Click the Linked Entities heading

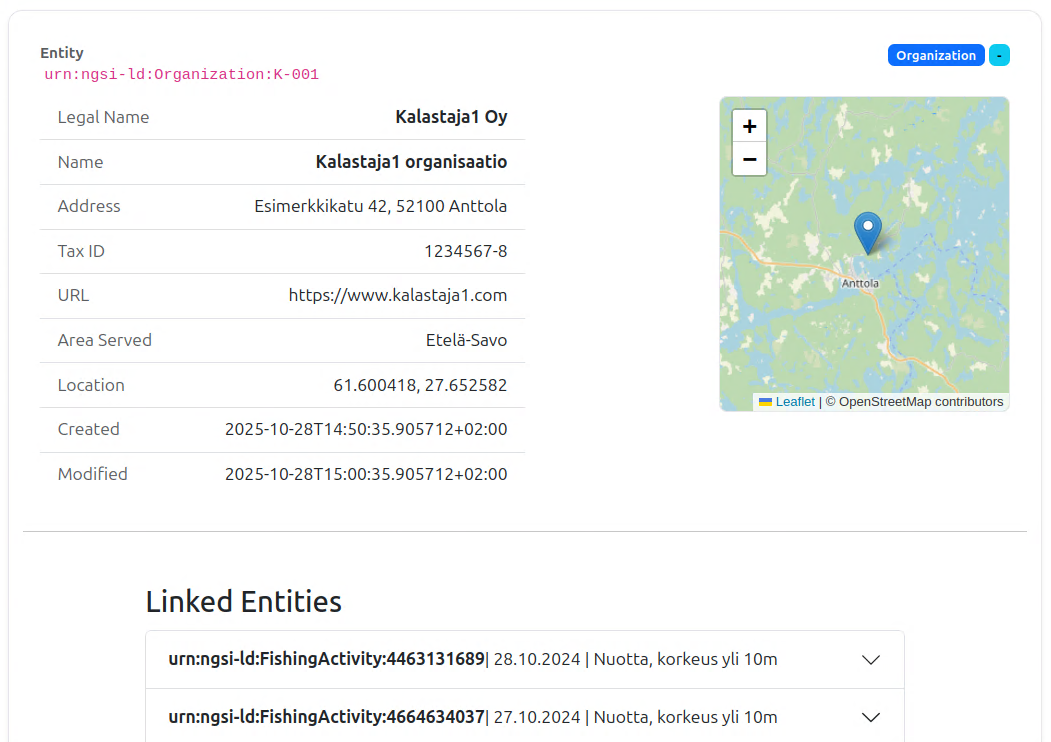pos(243,601)
